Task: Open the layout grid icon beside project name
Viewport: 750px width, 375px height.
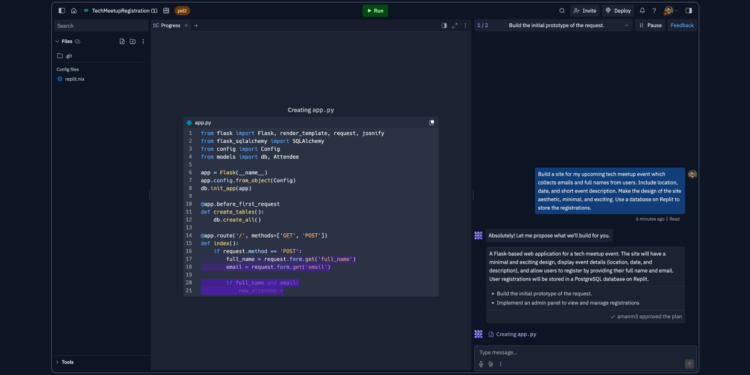Action: click(166, 11)
